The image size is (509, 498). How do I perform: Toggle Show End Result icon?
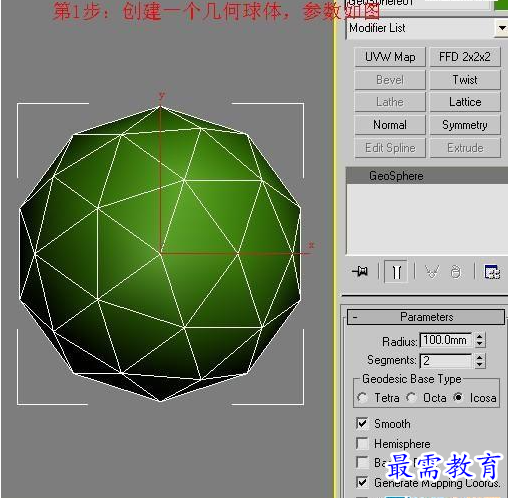click(396, 272)
